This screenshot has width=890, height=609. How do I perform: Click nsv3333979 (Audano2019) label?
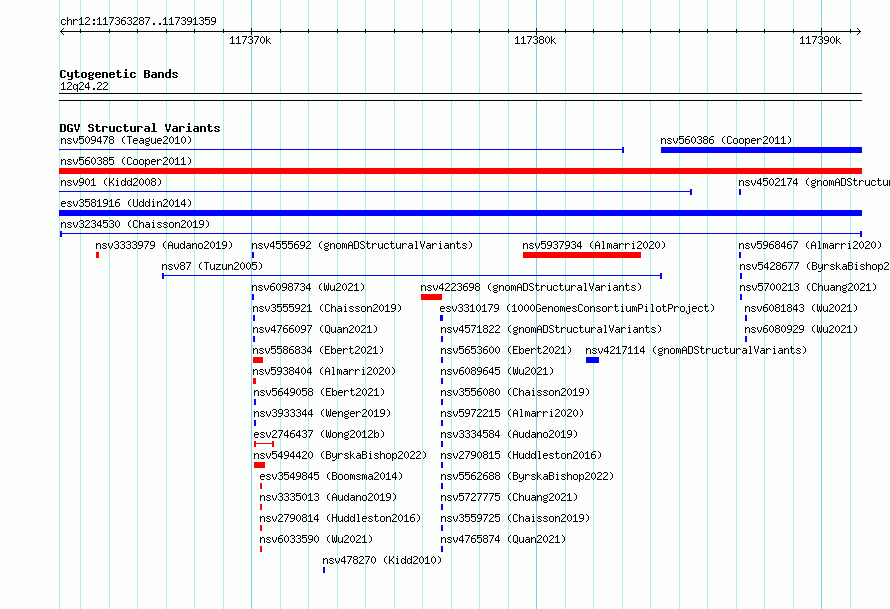(x=164, y=245)
